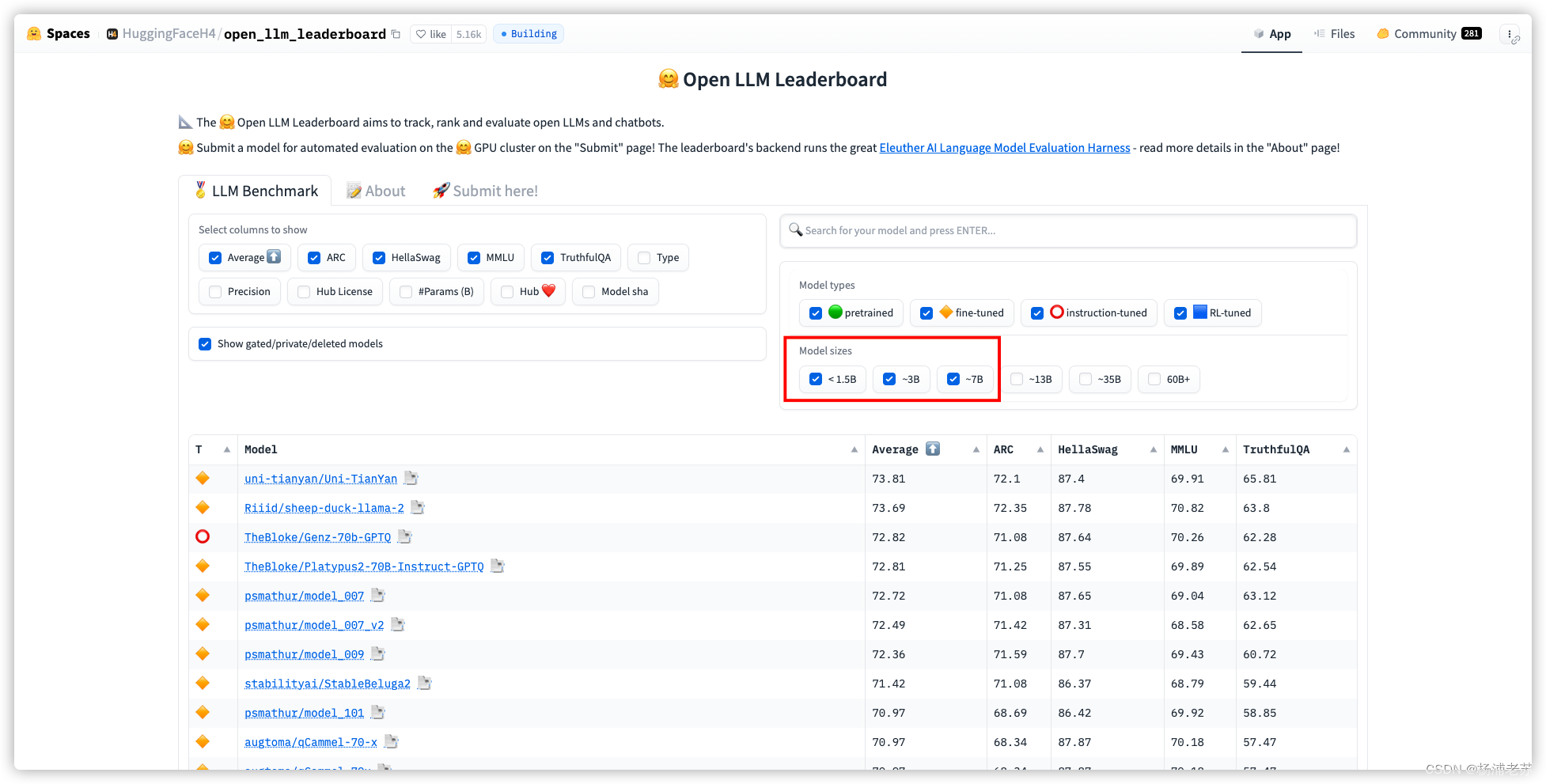This screenshot has height=784, width=1546.
Task: Copy the space name using the copy icon
Action: click(396, 34)
